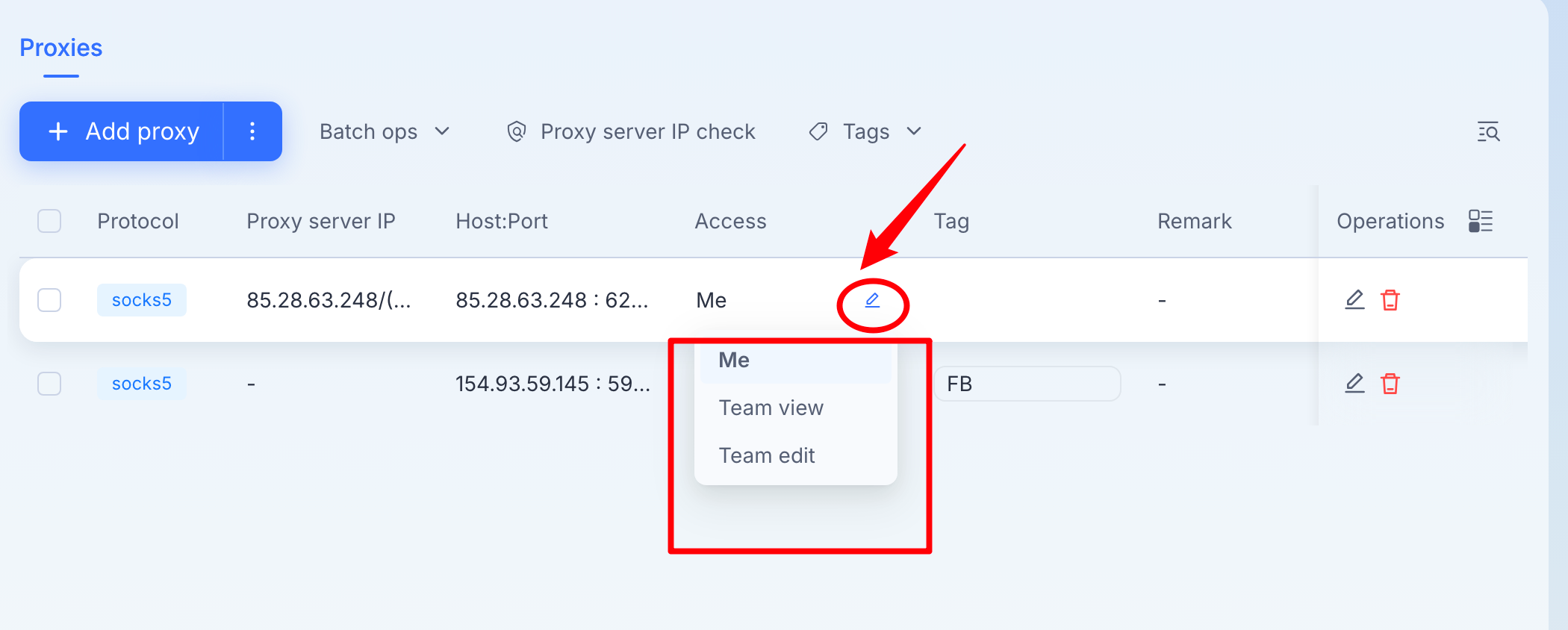Open the column settings icon beside Operations
This screenshot has height=630, width=1568.
pos(1481,221)
